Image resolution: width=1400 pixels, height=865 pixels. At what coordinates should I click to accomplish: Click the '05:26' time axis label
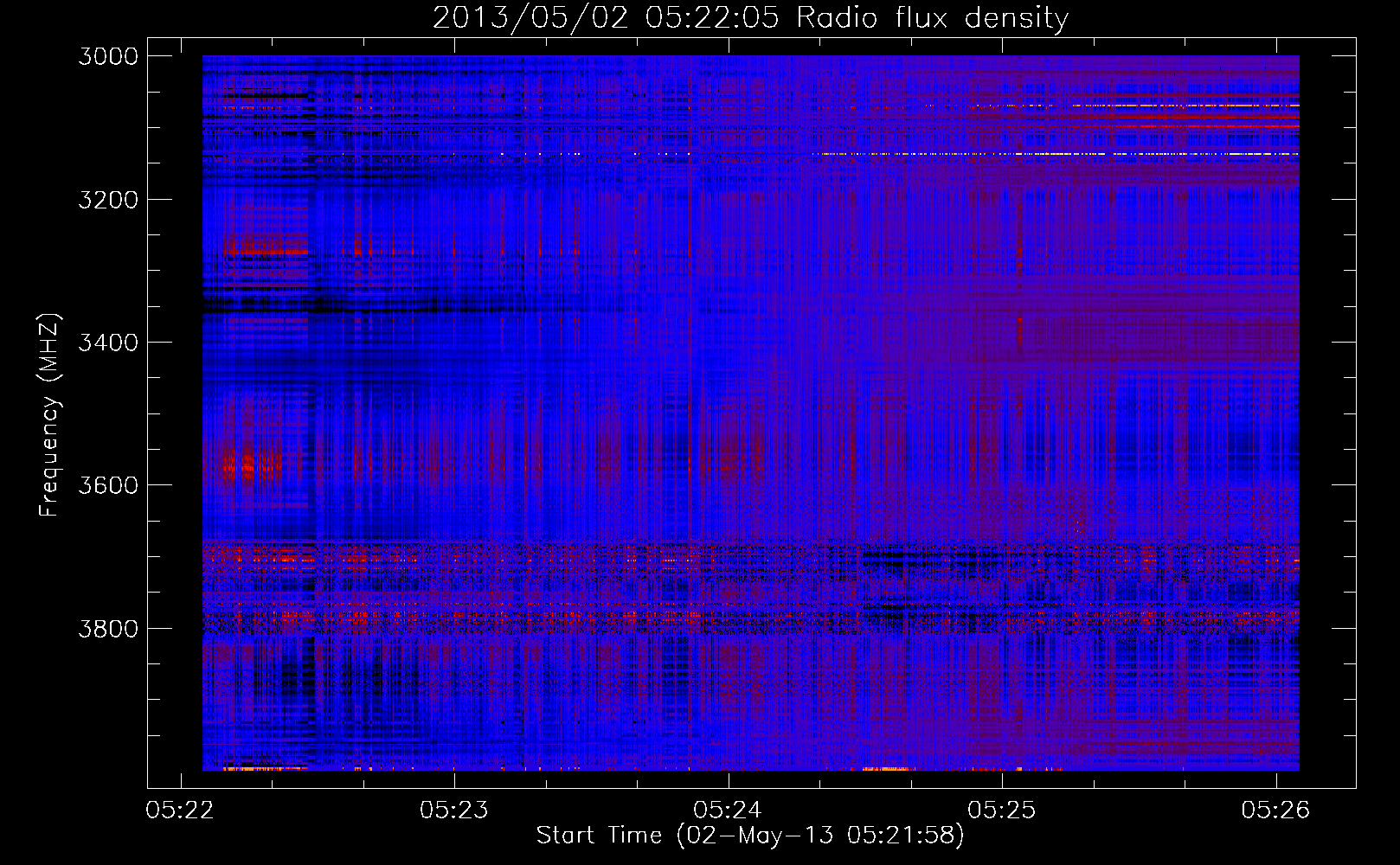(x=1275, y=810)
